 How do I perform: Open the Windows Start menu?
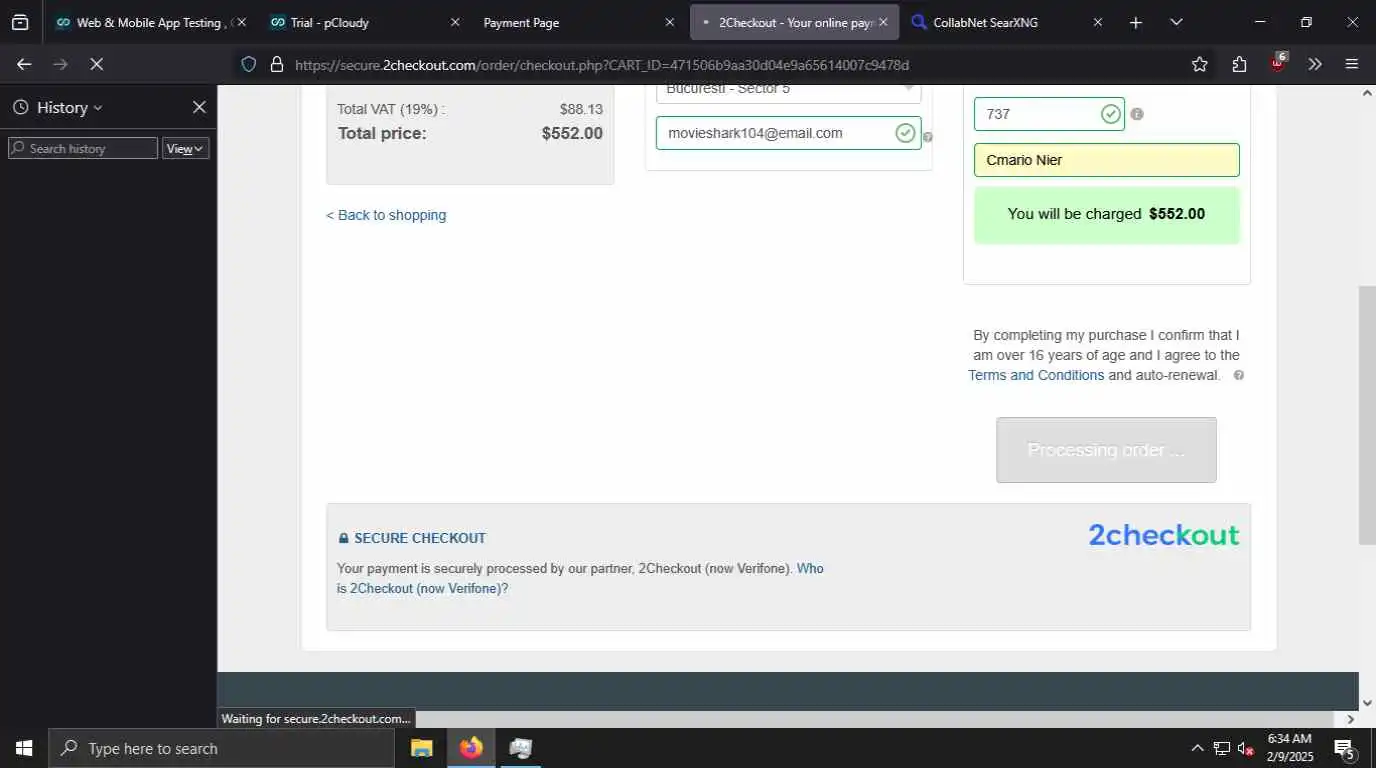(x=24, y=748)
